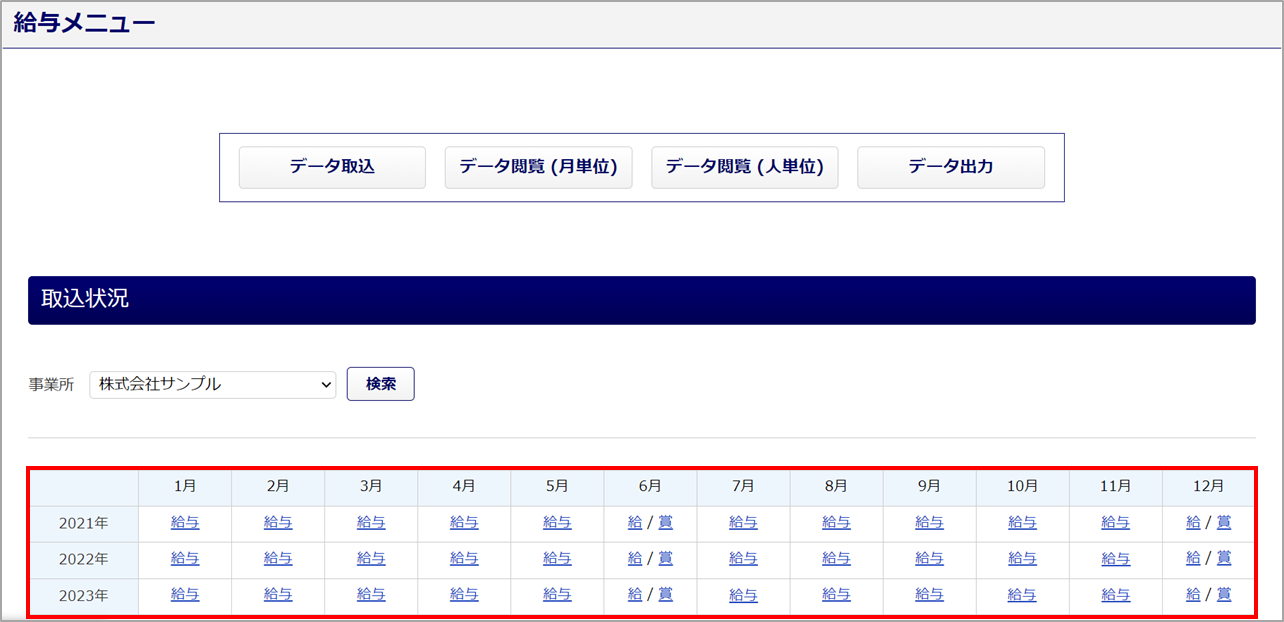This screenshot has width=1284, height=622.
Task: Click the データ出力 button
Action: [951, 167]
